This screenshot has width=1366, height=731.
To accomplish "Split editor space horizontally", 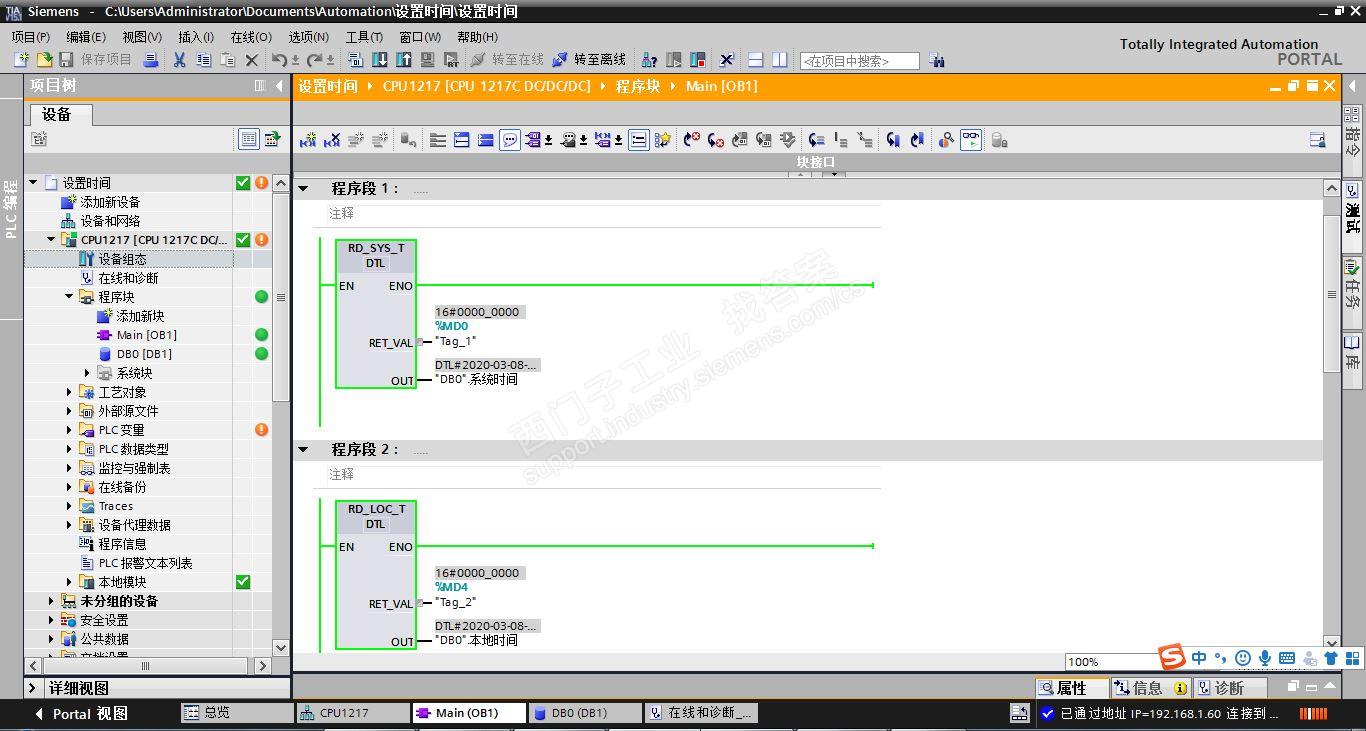I will [755, 60].
